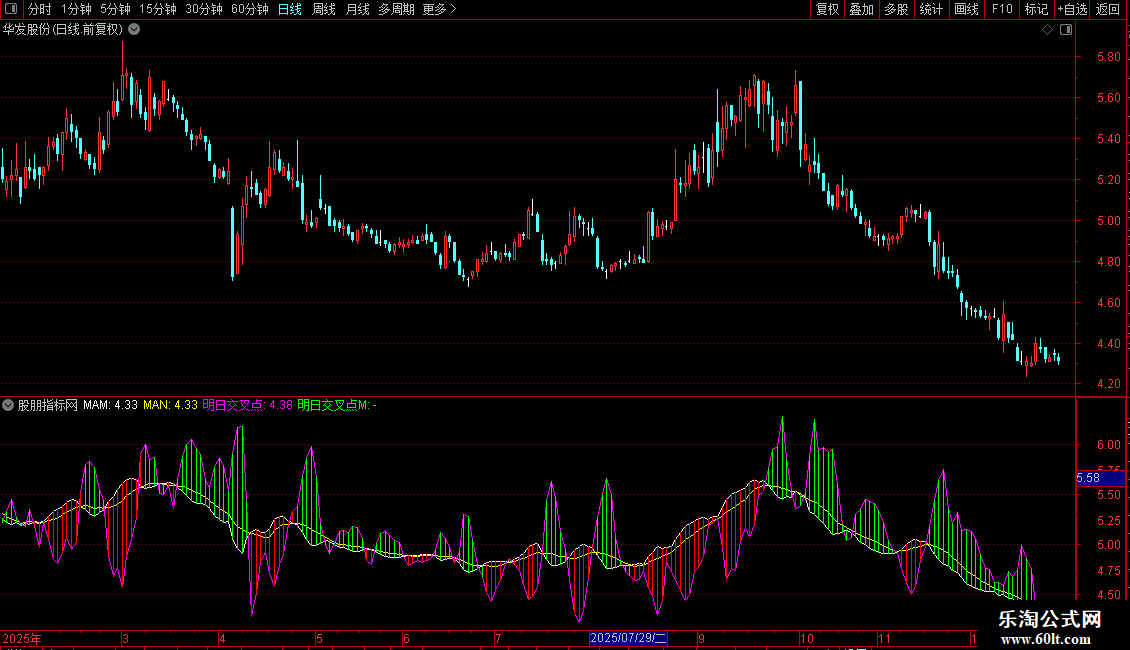Viewport: 1130px width, 650px height.
Task: Click the MAM: 4.33 value
Action: pos(110,405)
